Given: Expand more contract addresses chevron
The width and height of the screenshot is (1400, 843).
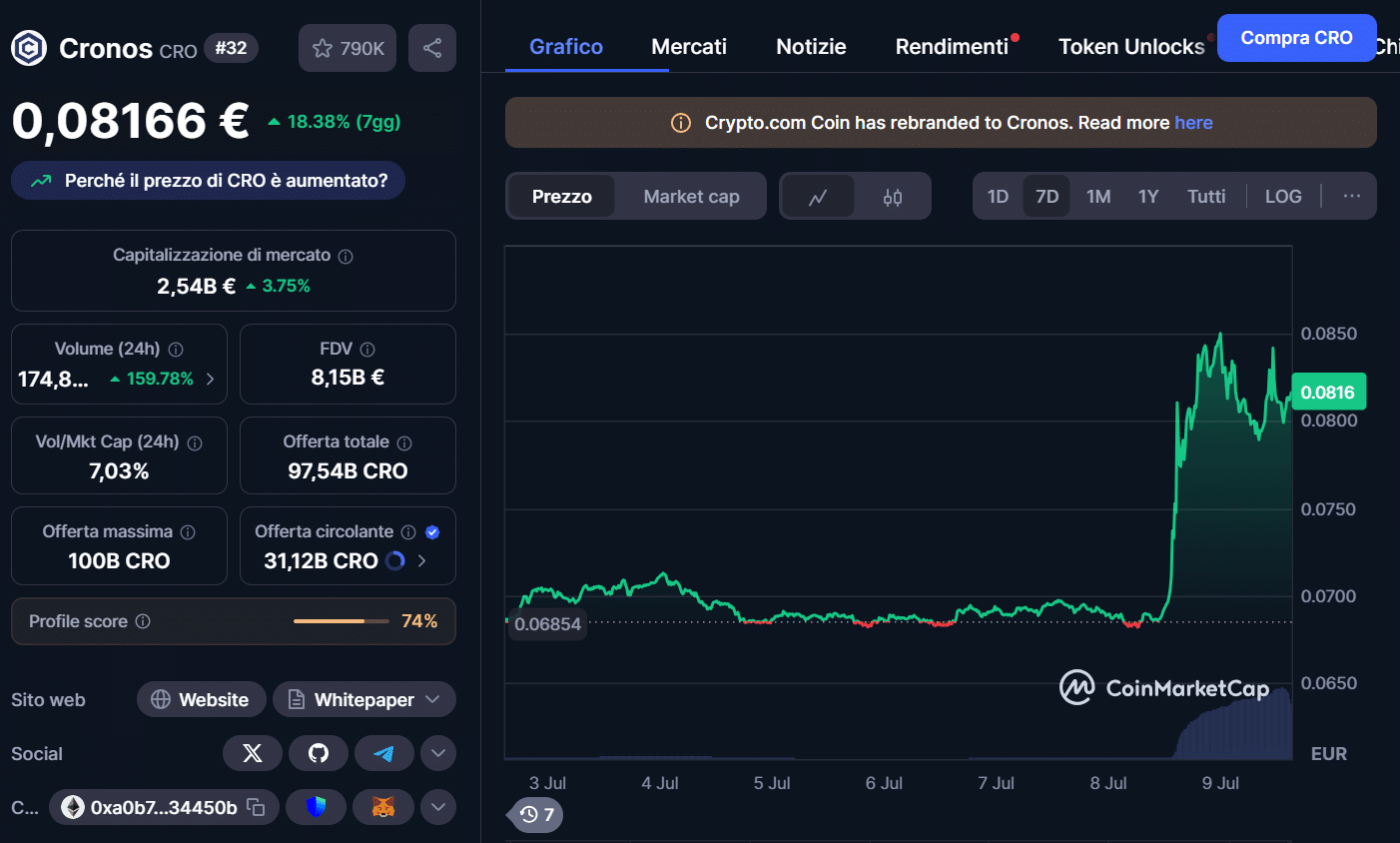Looking at the screenshot, I should 438,807.
